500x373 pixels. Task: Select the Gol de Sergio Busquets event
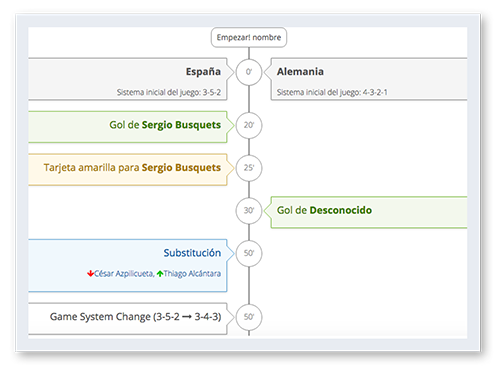(128, 127)
